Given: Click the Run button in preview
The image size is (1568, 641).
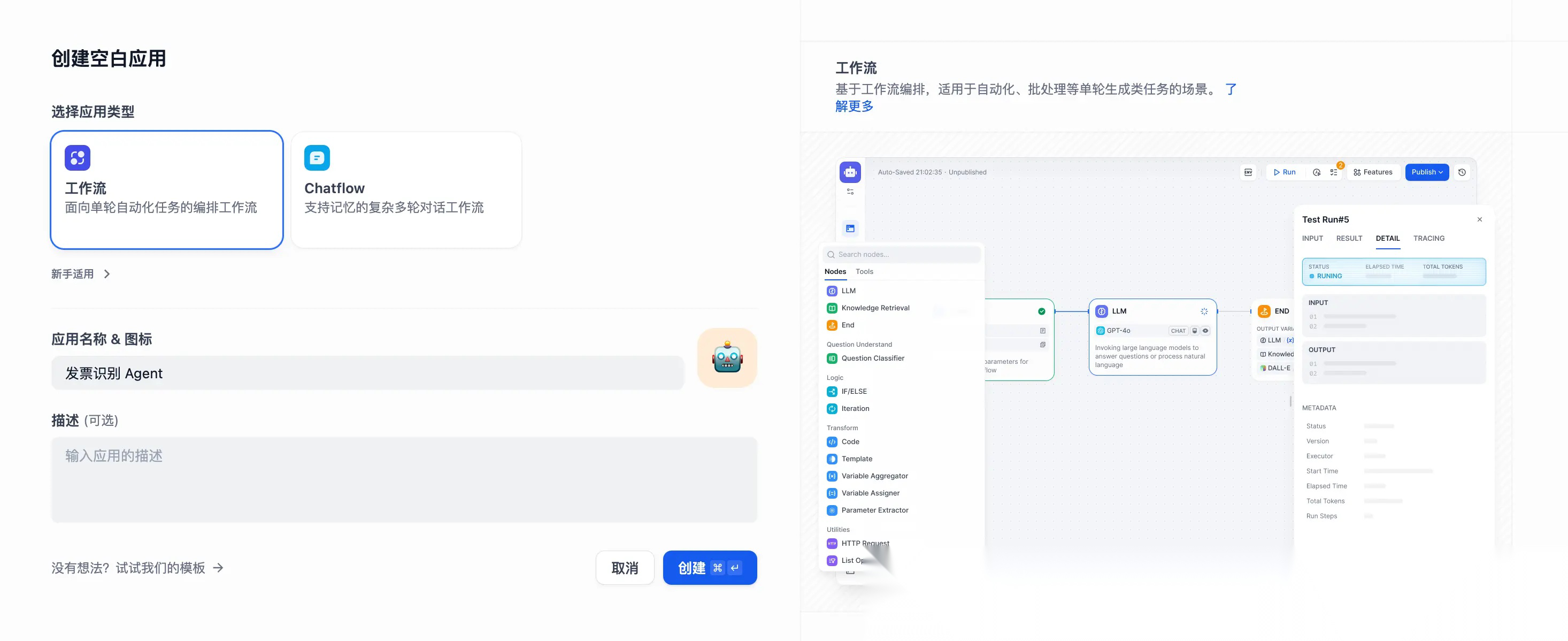Looking at the screenshot, I should point(1285,172).
